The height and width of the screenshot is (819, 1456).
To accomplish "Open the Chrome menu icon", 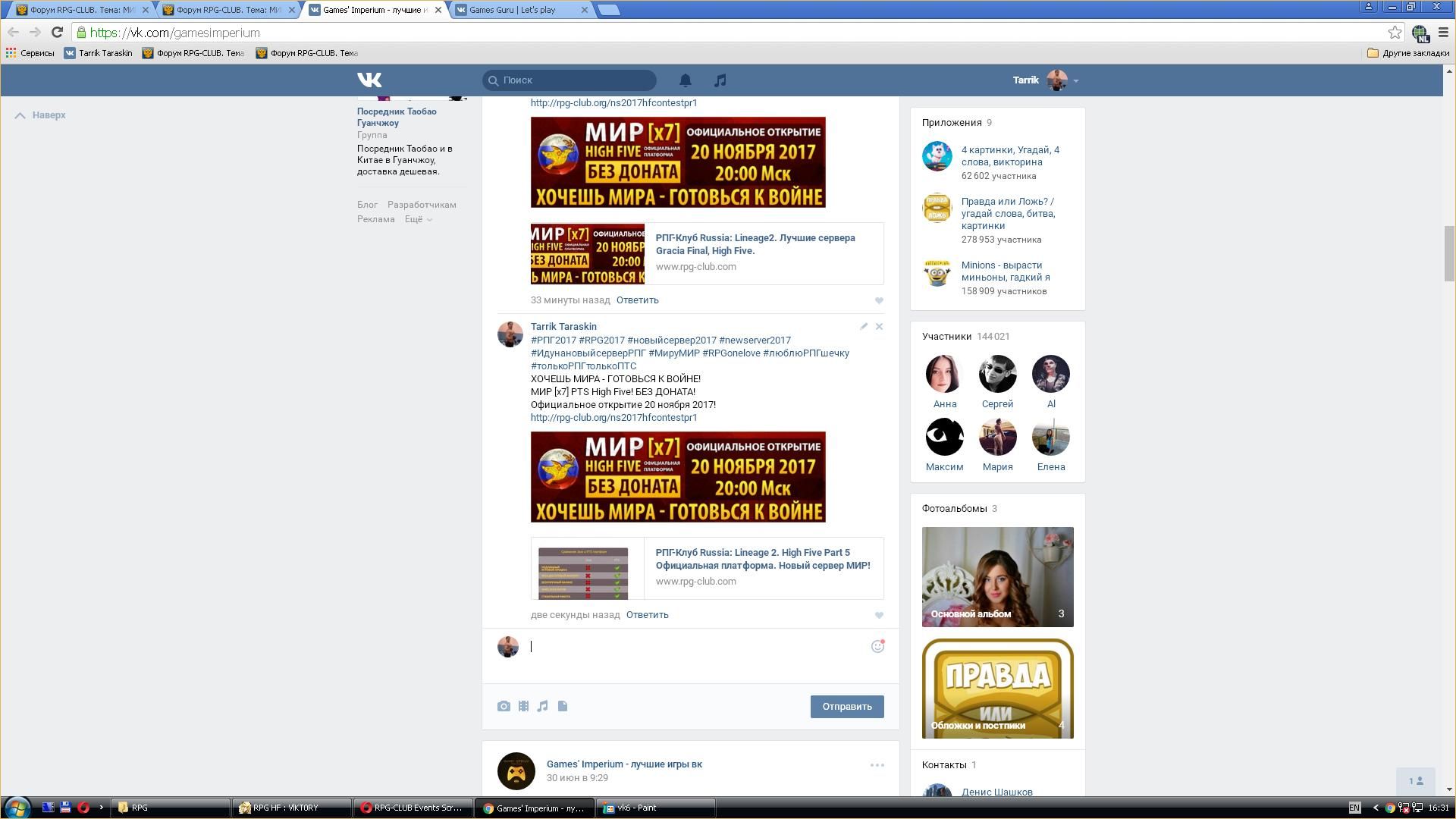I will pos(1443,32).
